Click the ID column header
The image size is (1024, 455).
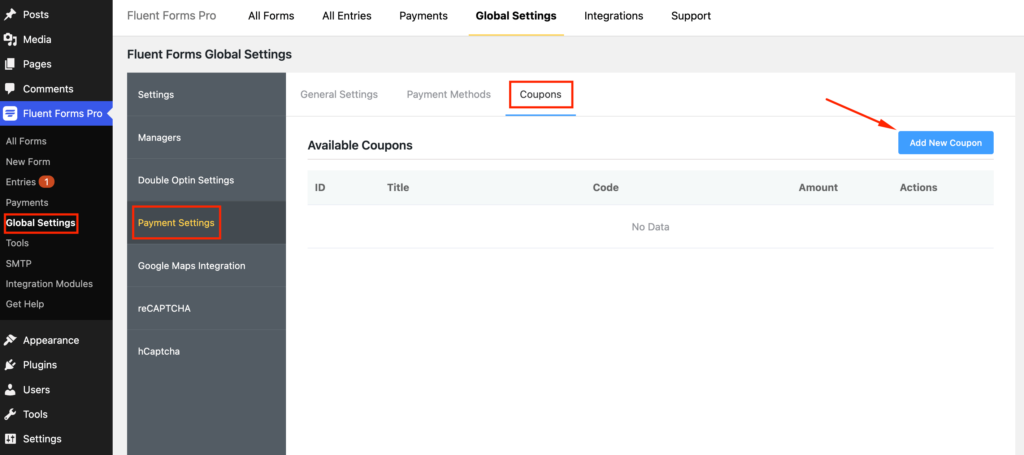(320, 187)
